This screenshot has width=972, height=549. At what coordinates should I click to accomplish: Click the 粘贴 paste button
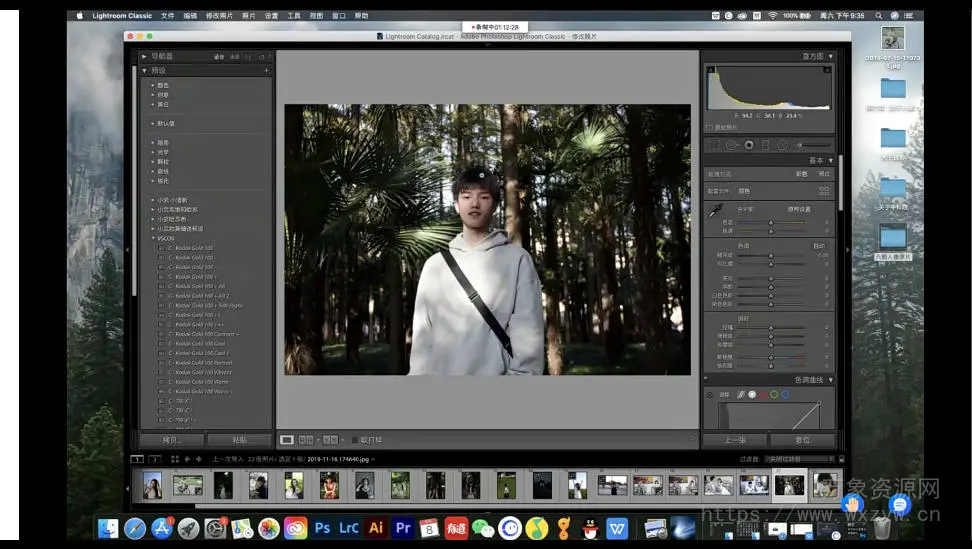click(x=239, y=440)
